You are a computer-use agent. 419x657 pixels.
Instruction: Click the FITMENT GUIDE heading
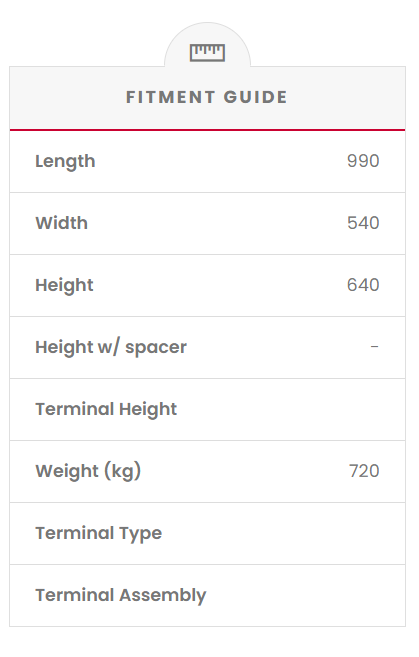(207, 97)
